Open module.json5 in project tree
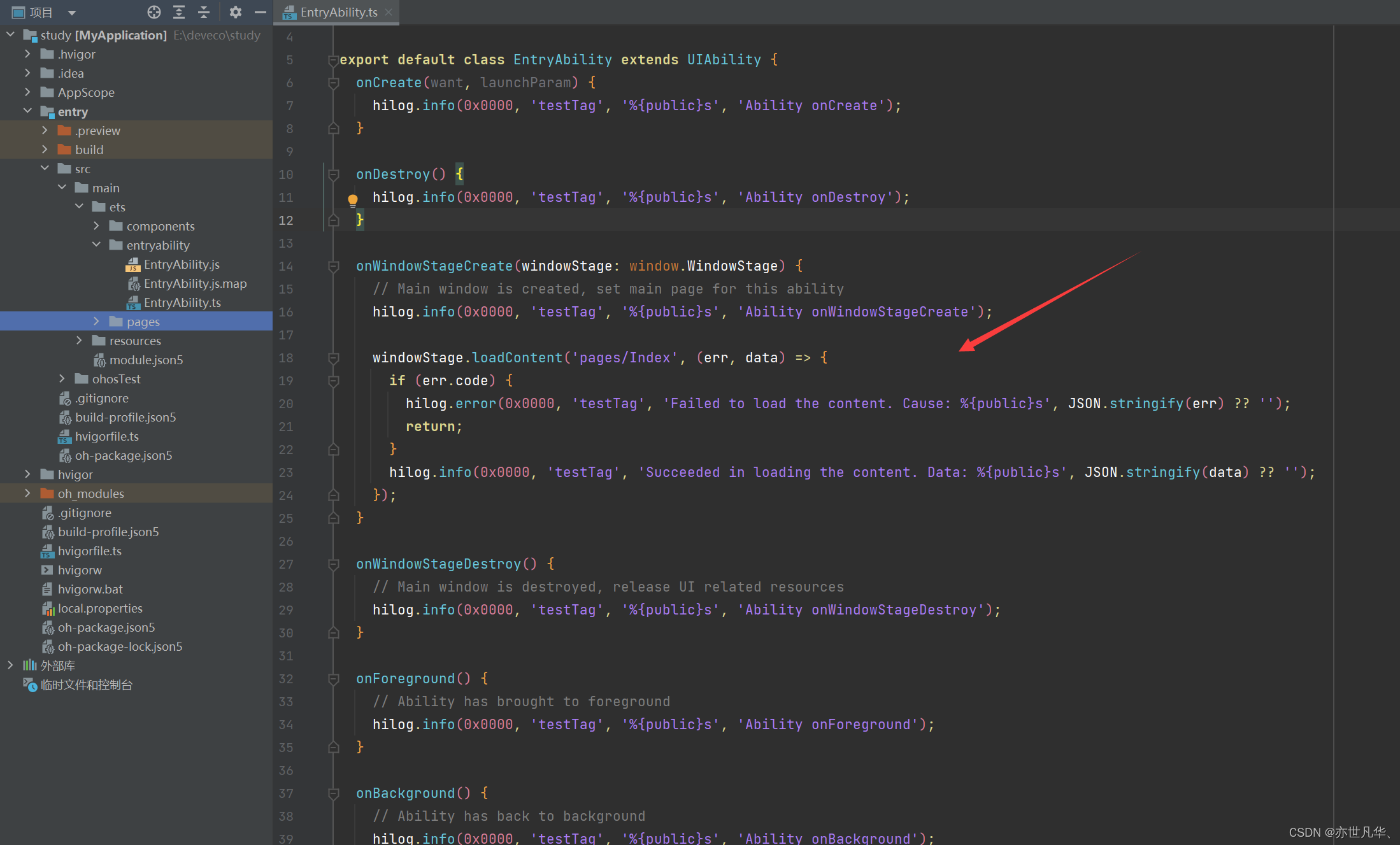Screen dimensions: 1400x845 (146, 360)
